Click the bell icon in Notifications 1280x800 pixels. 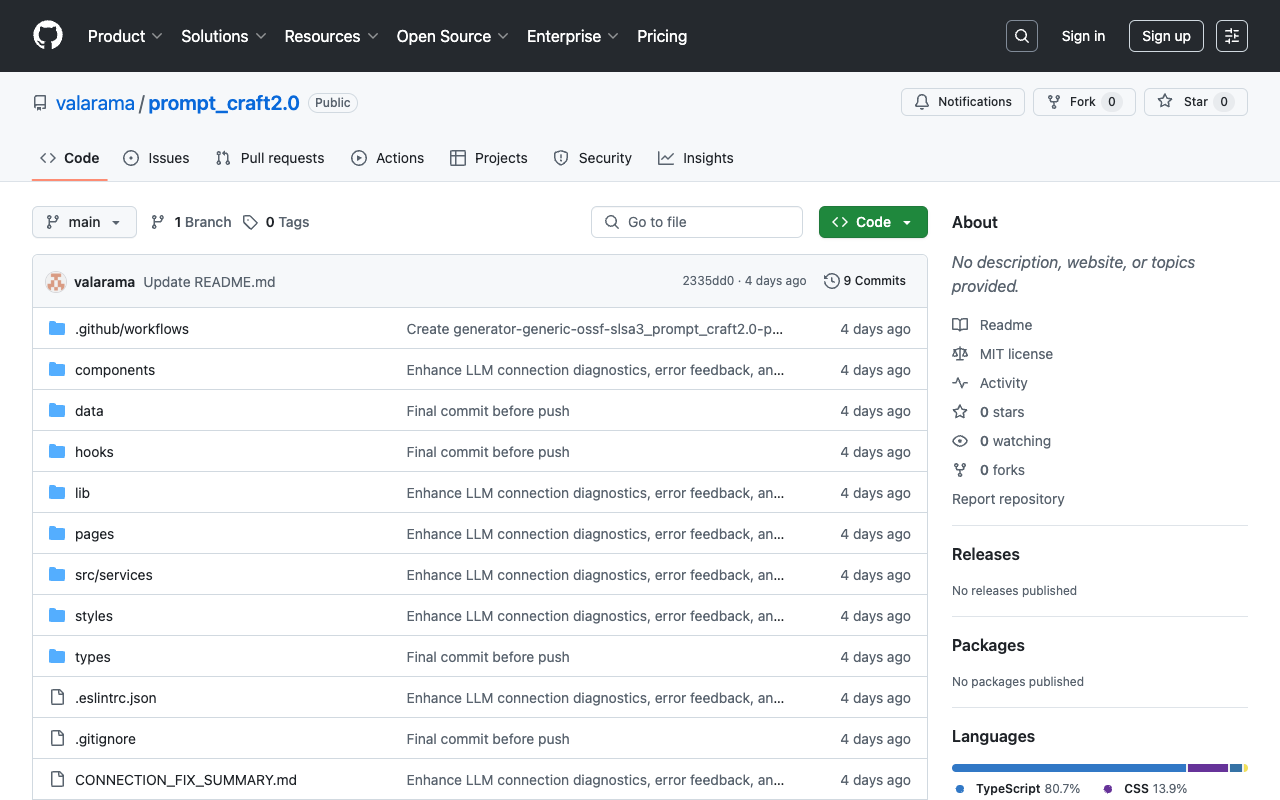pos(922,102)
